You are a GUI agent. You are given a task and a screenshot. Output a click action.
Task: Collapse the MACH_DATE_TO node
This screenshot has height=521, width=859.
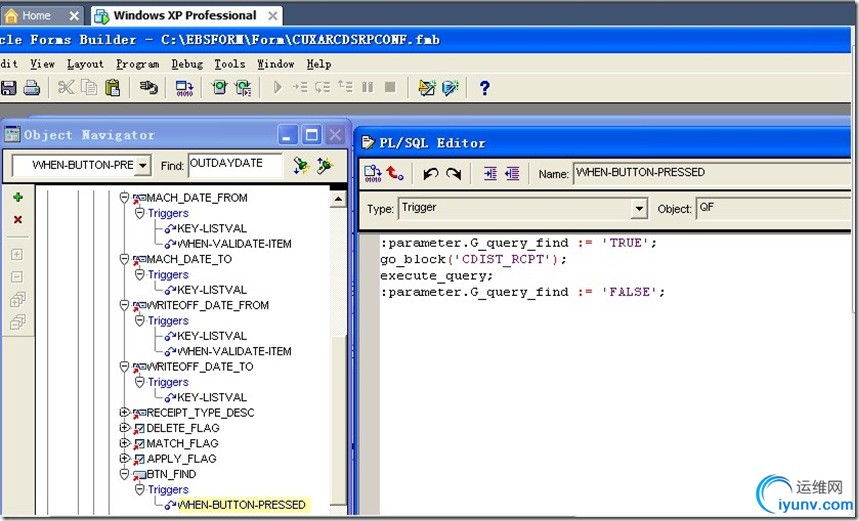click(124, 259)
